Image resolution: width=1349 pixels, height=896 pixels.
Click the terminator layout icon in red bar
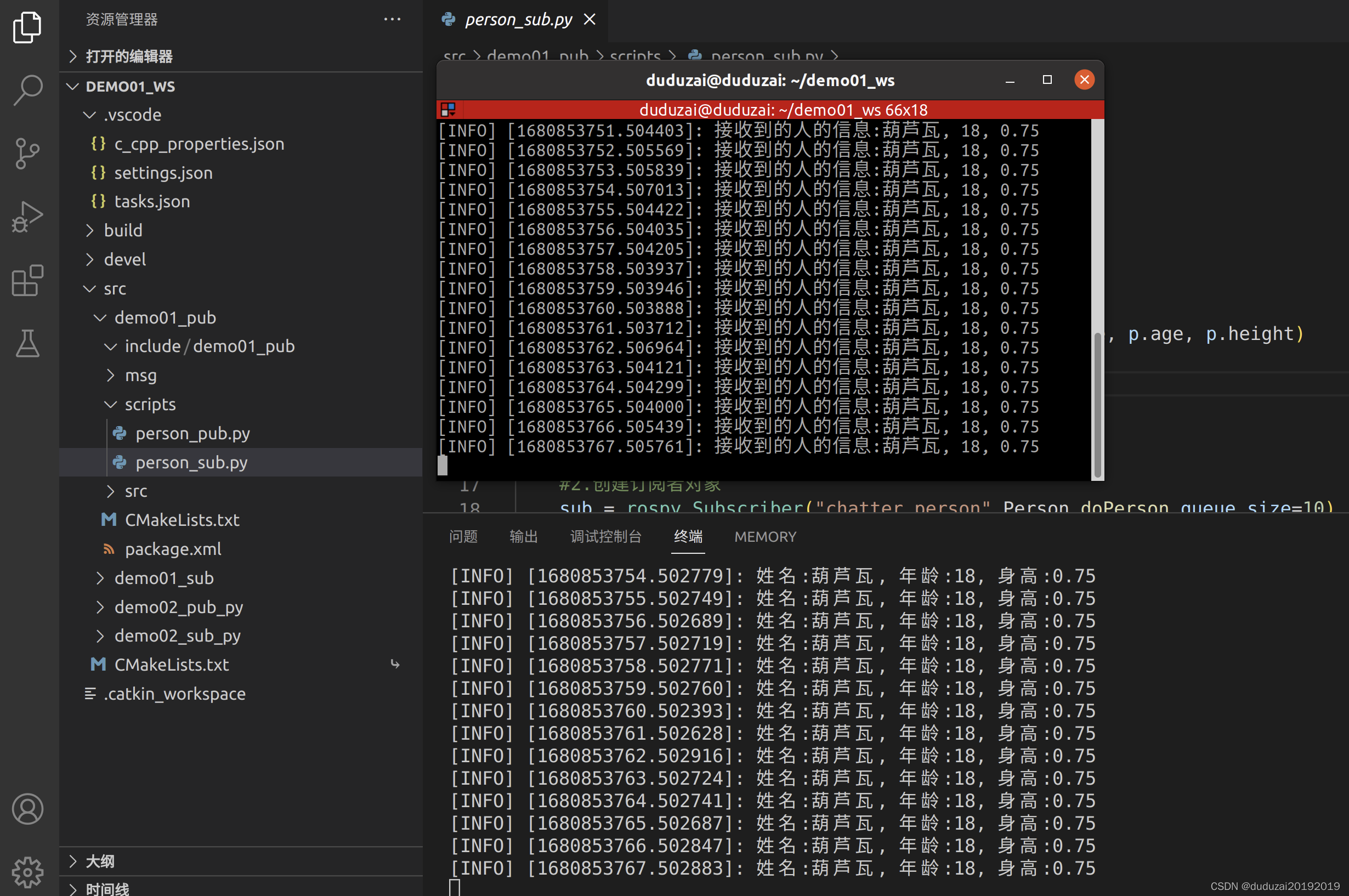coord(448,109)
